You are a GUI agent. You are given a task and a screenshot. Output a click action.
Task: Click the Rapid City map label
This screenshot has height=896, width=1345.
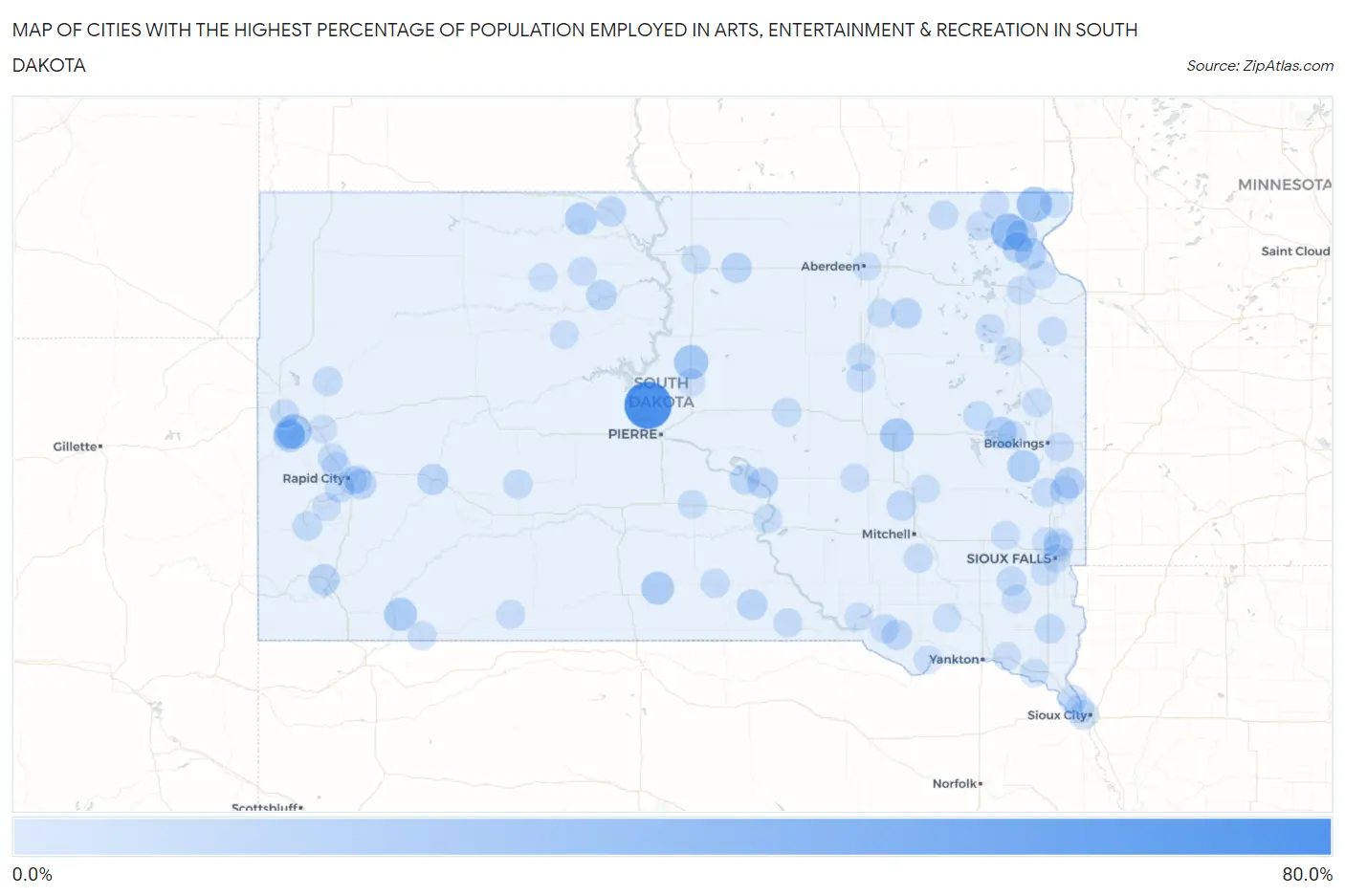316,478
